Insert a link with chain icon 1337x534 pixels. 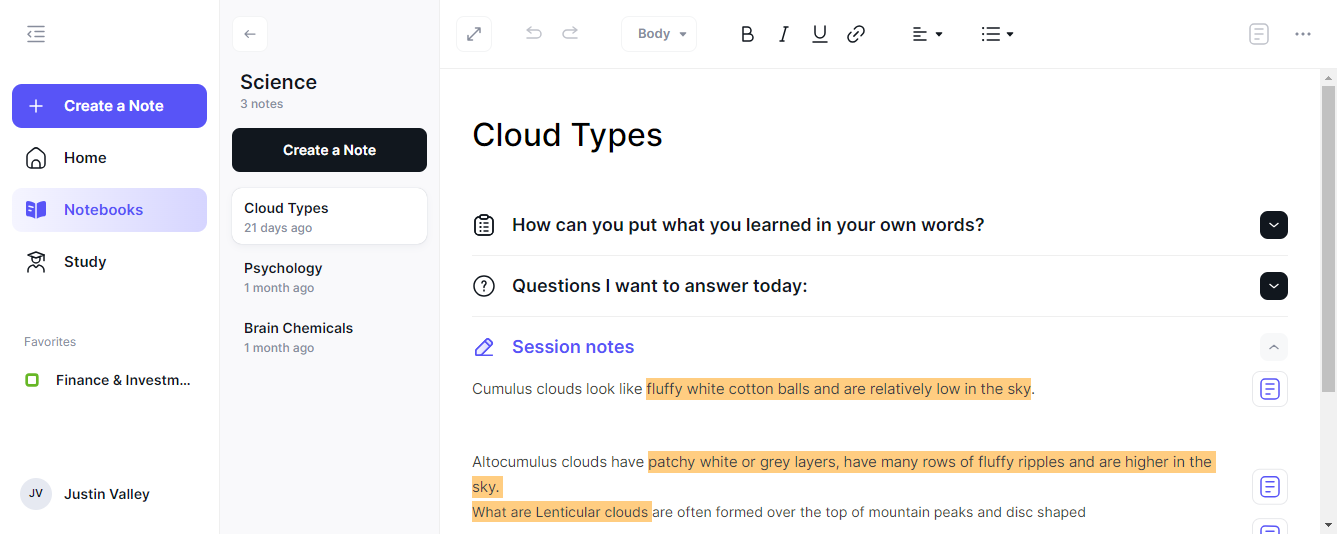(x=856, y=34)
